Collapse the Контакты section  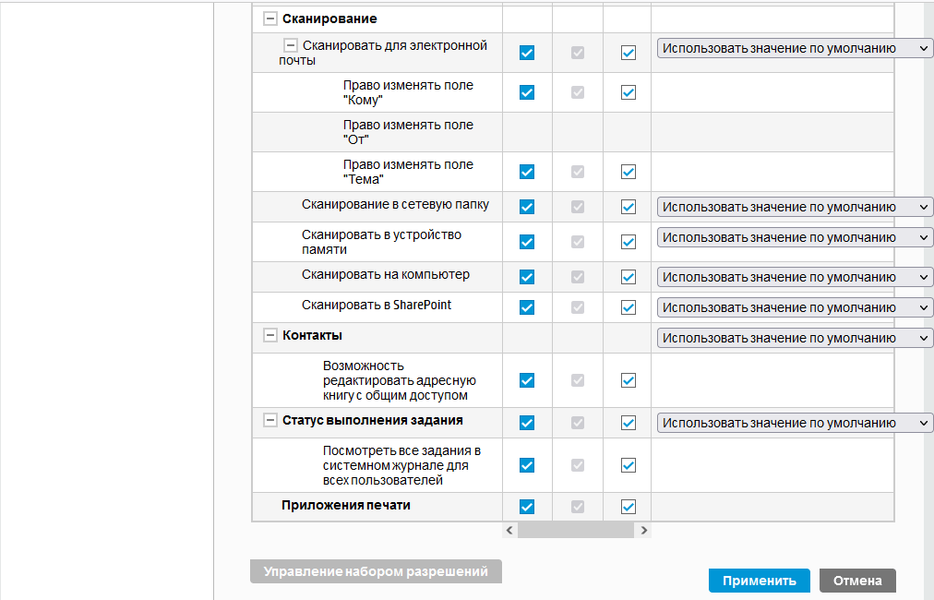270,336
